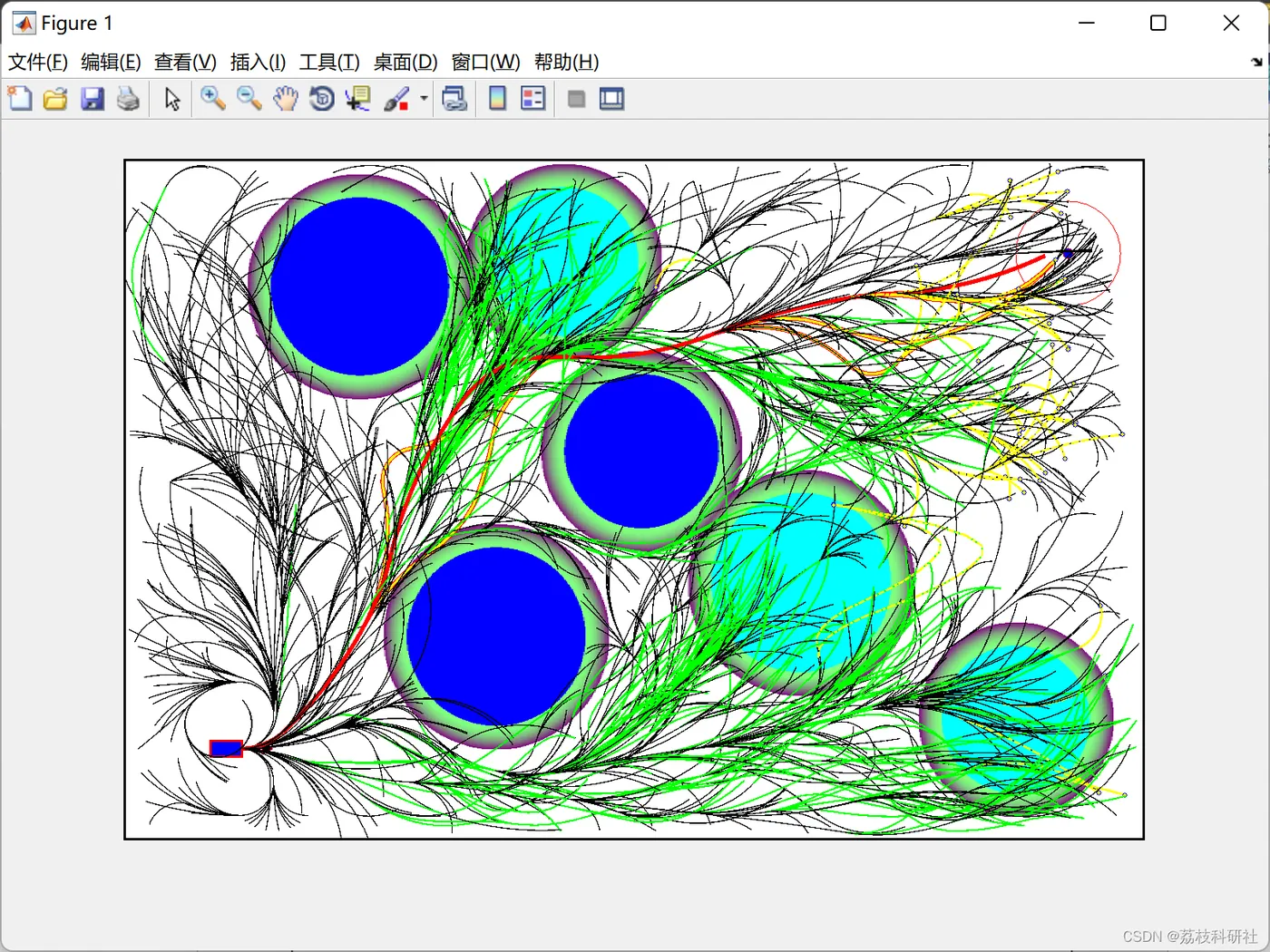The width and height of the screenshot is (1270, 952).
Task: Open the 编辑(E) menu
Action: tap(111, 62)
